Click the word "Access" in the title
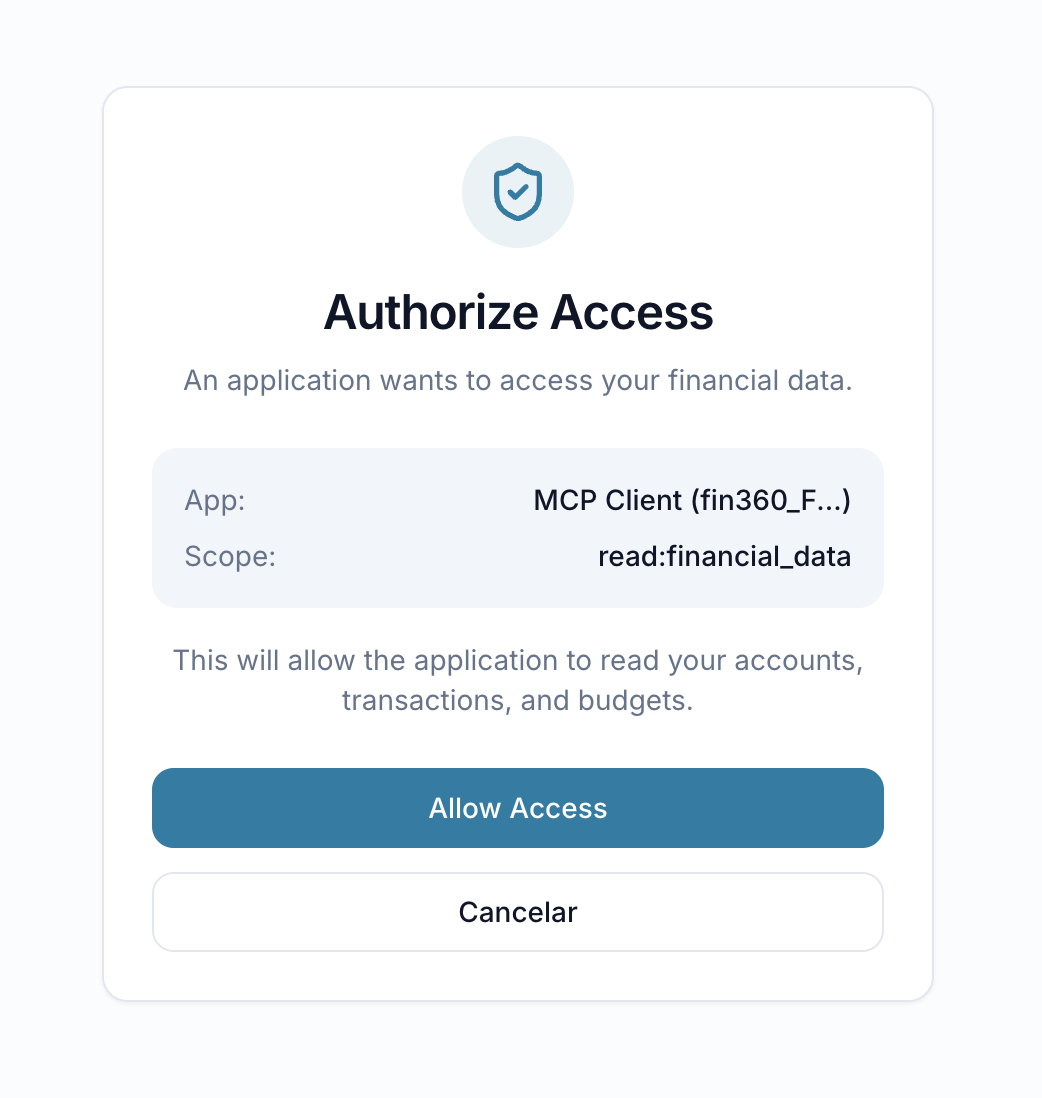This screenshot has height=1098, width=1042. (x=633, y=312)
